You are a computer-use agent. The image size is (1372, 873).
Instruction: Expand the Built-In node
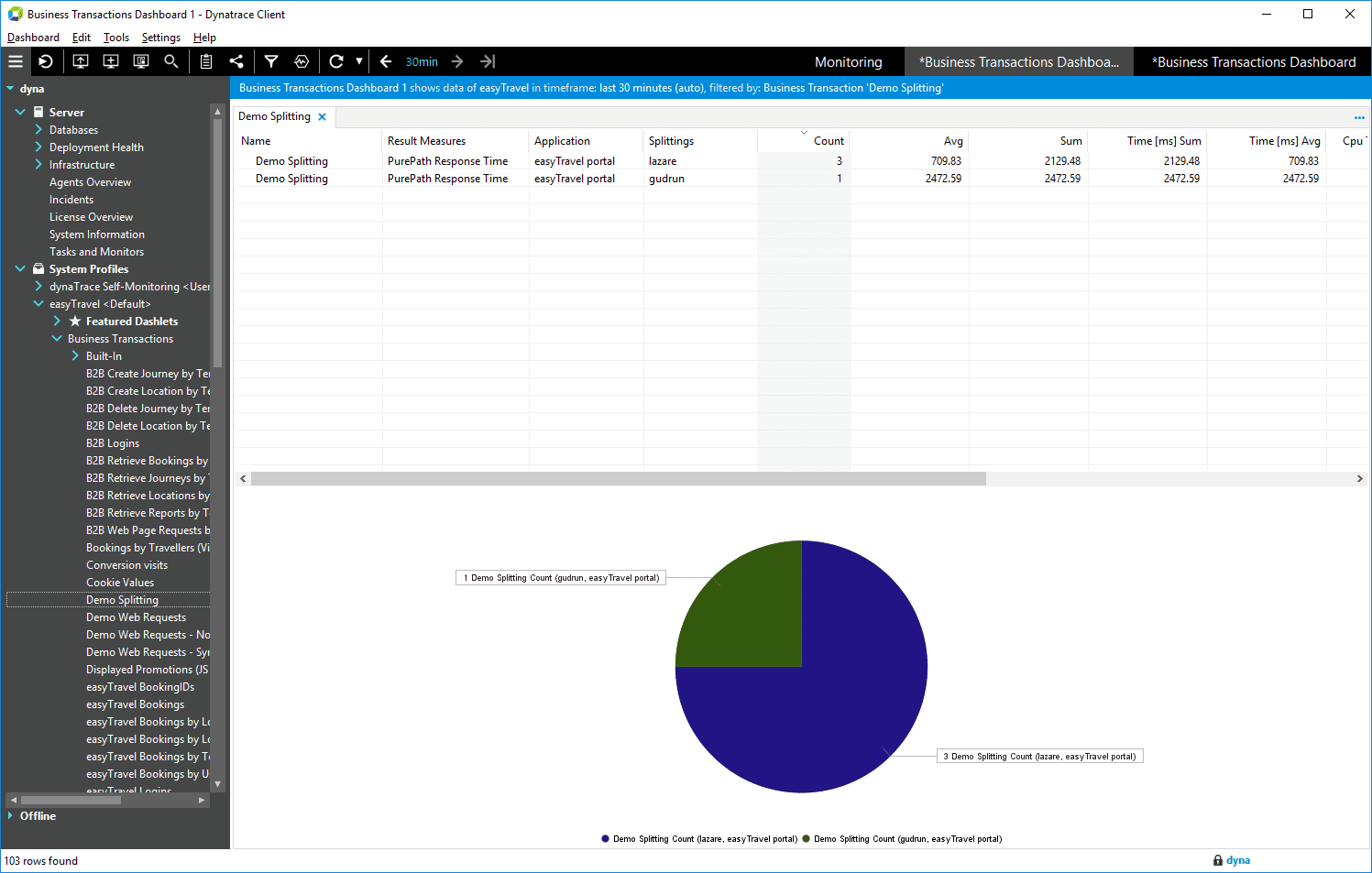pyautogui.click(x=75, y=355)
